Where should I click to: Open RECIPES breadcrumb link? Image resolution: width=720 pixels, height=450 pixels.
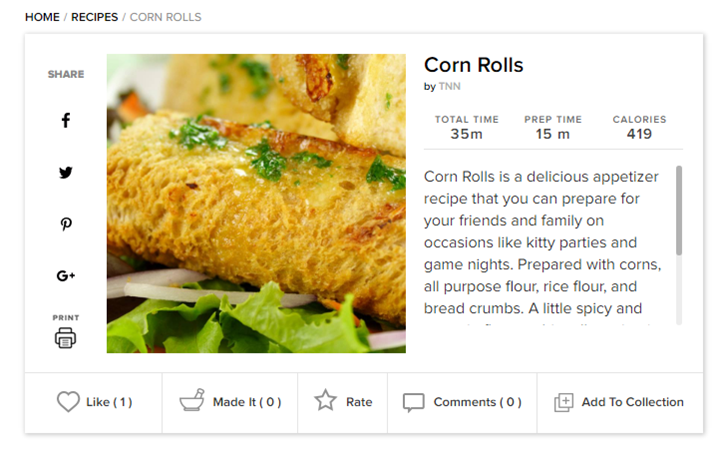point(95,17)
